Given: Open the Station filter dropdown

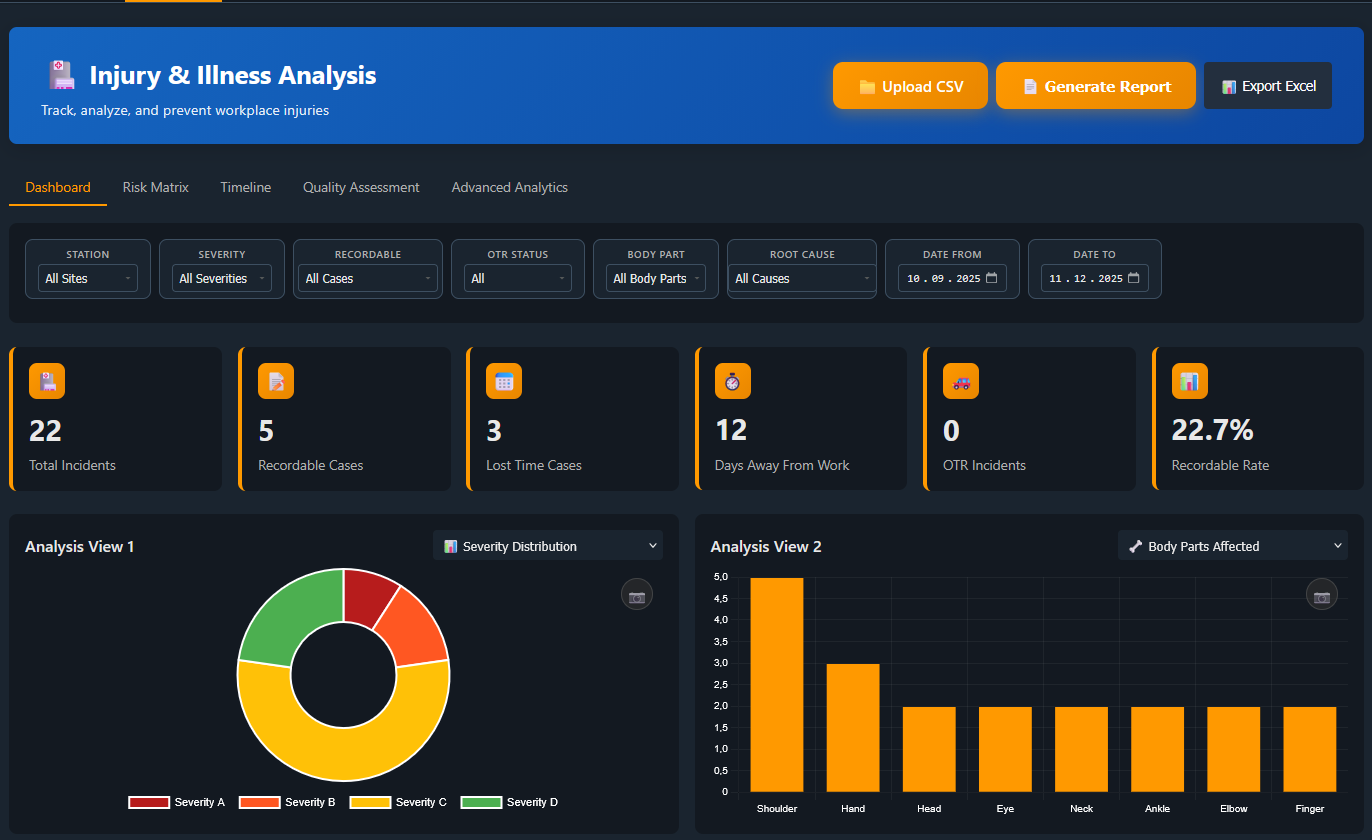Looking at the screenshot, I should [x=87, y=278].
